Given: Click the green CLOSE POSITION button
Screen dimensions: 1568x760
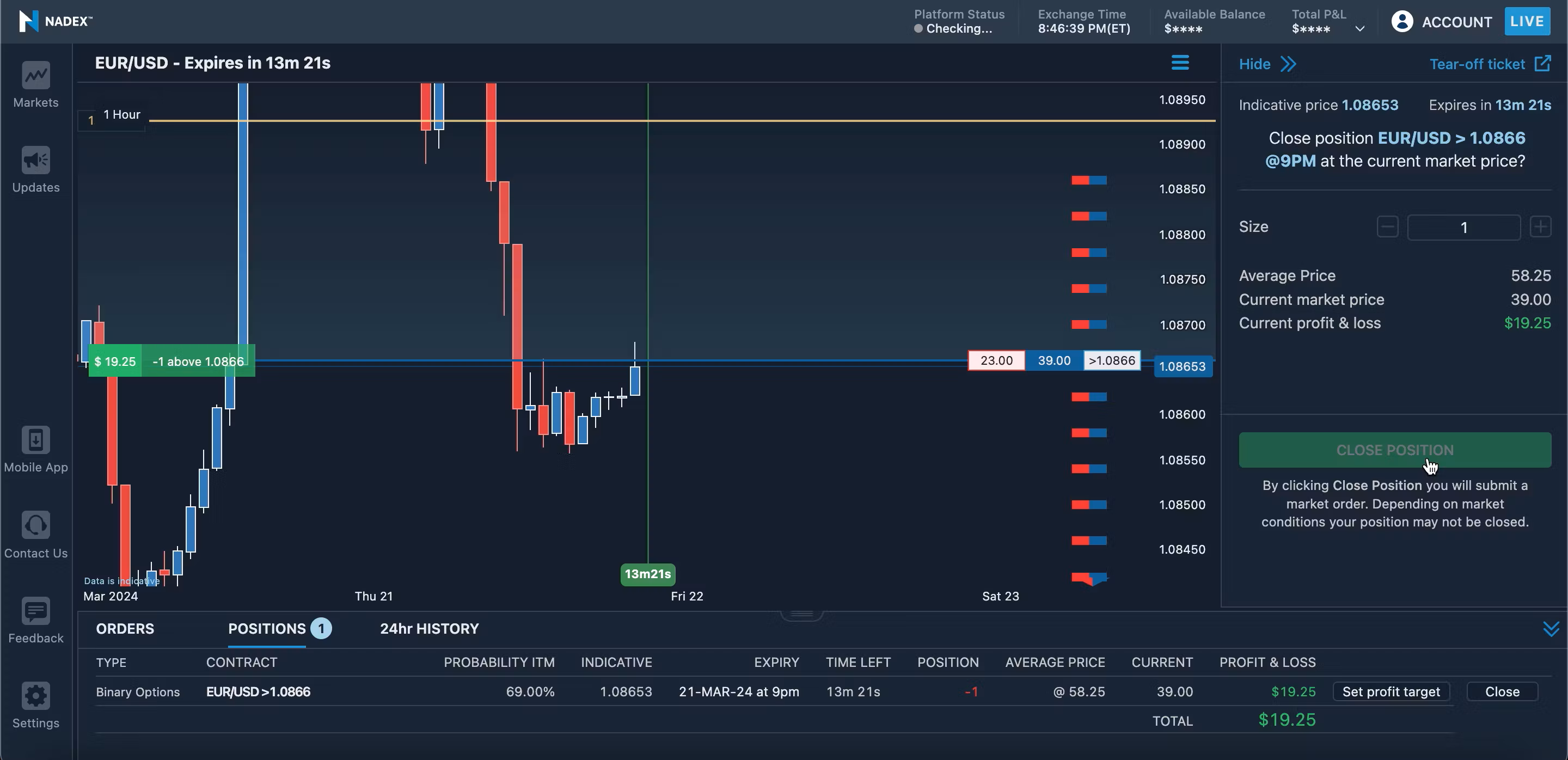Looking at the screenshot, I should click(x=1394, y=450).
